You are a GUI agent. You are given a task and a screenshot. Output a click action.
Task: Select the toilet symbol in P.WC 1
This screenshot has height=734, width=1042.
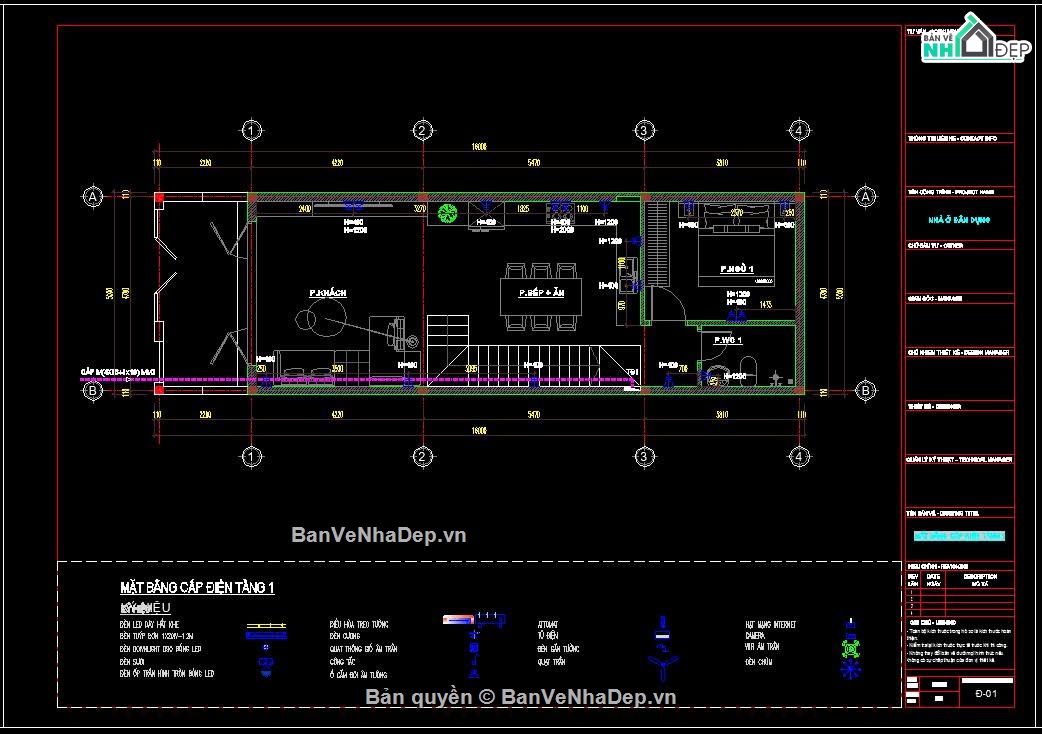[x=749, y=370]
